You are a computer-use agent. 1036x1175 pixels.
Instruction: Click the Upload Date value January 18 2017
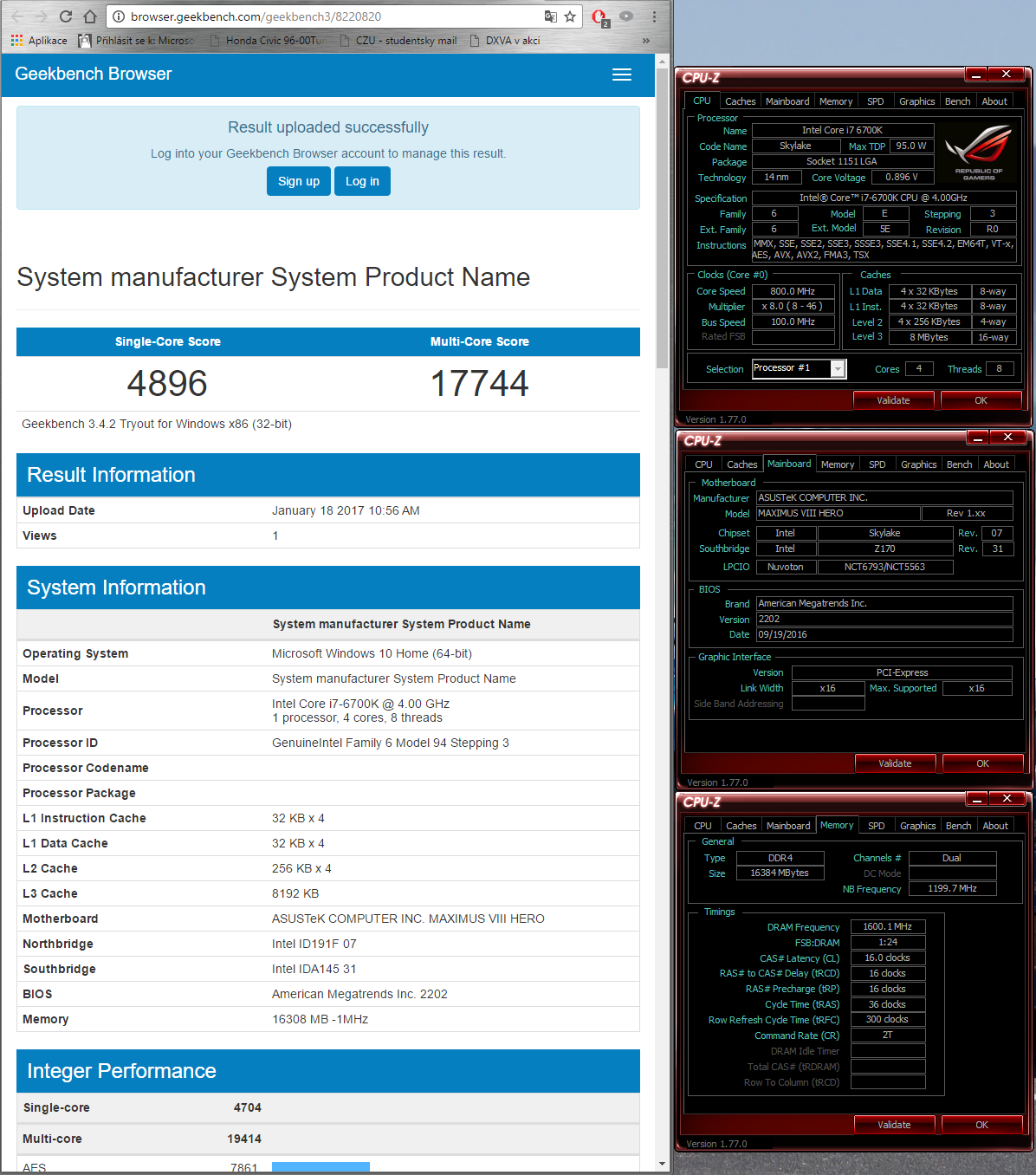[x=346, y=510]
